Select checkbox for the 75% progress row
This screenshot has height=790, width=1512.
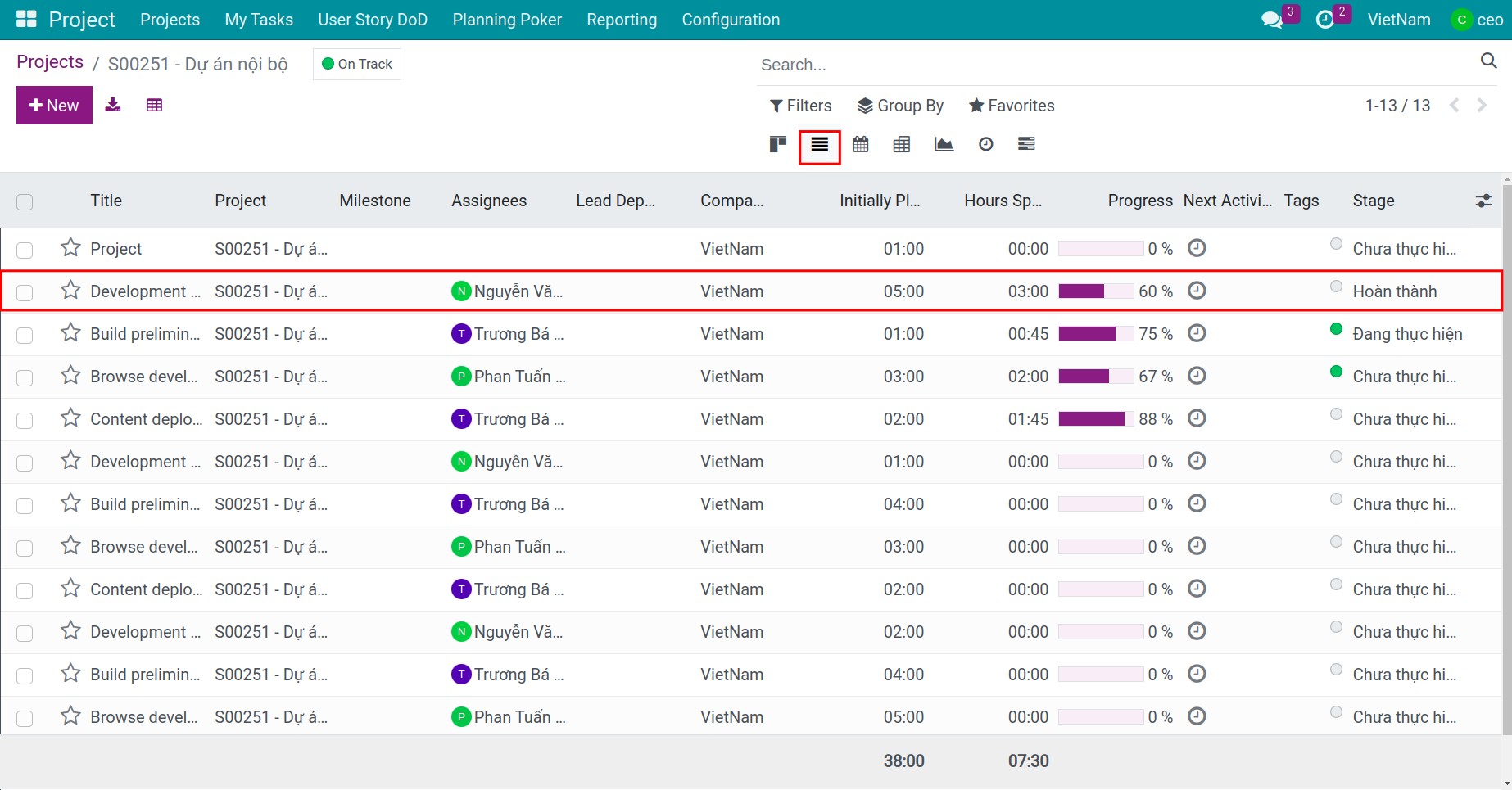click(25, 335)
